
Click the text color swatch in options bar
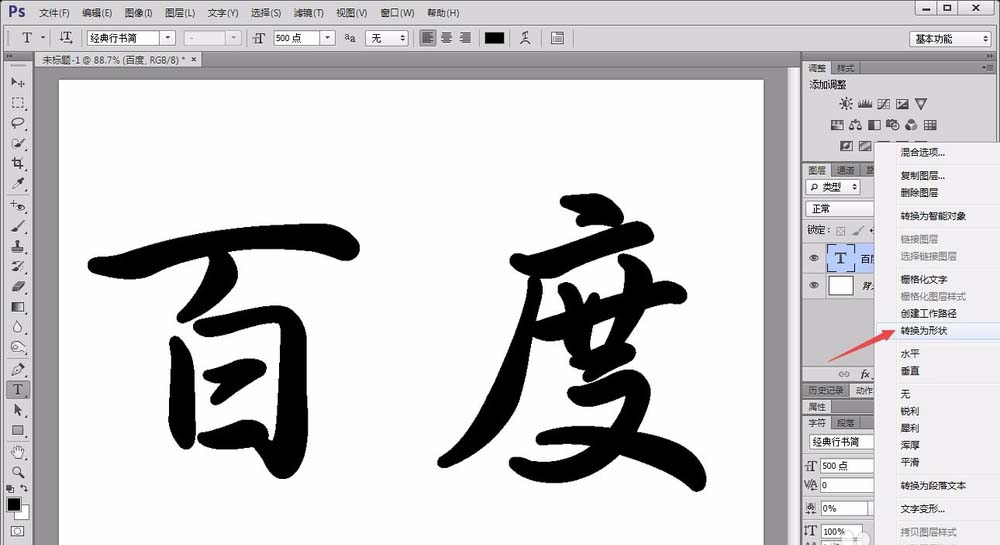pyautogui.click(x=494, y=38)
